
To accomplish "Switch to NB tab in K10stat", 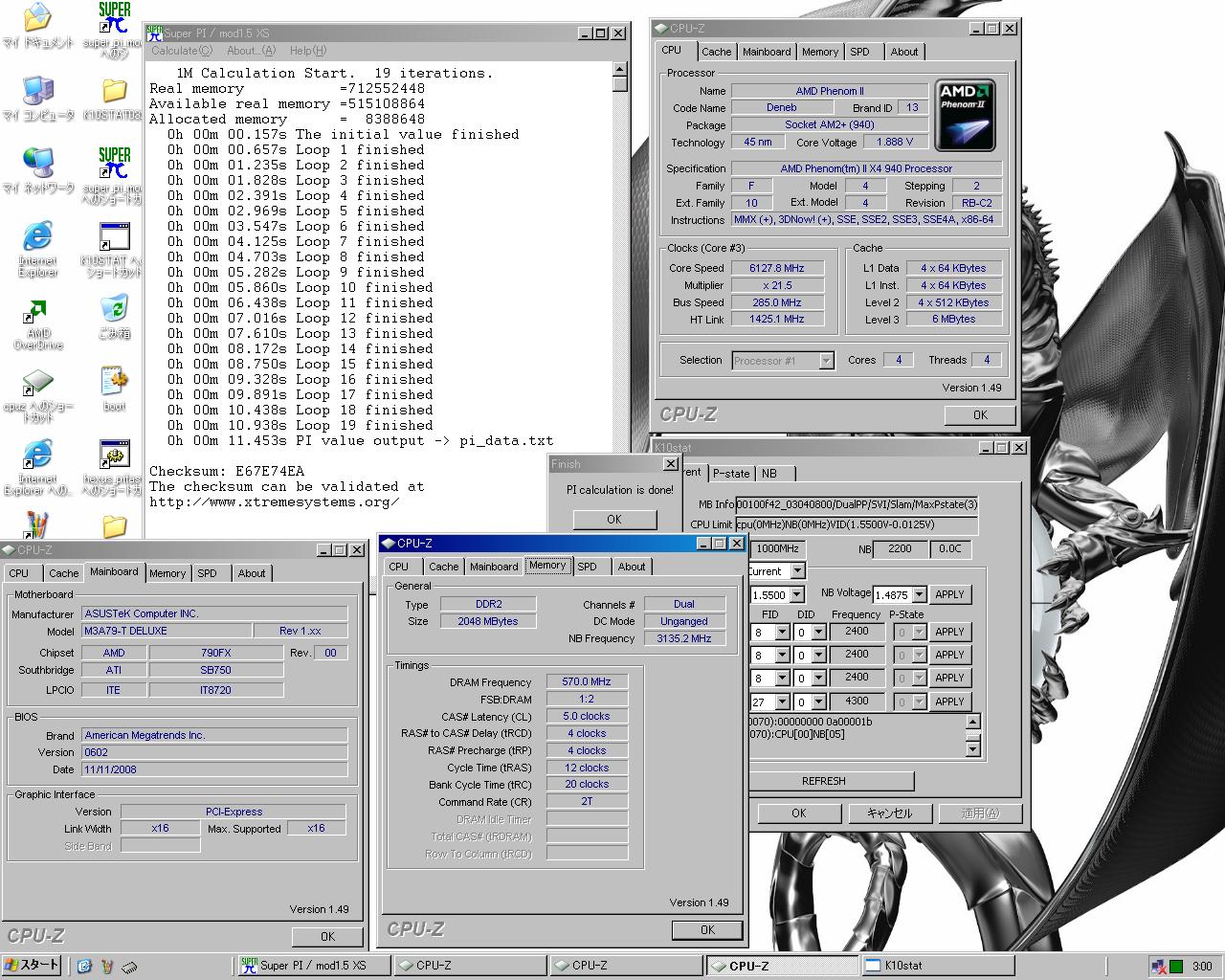I will 769,473.
